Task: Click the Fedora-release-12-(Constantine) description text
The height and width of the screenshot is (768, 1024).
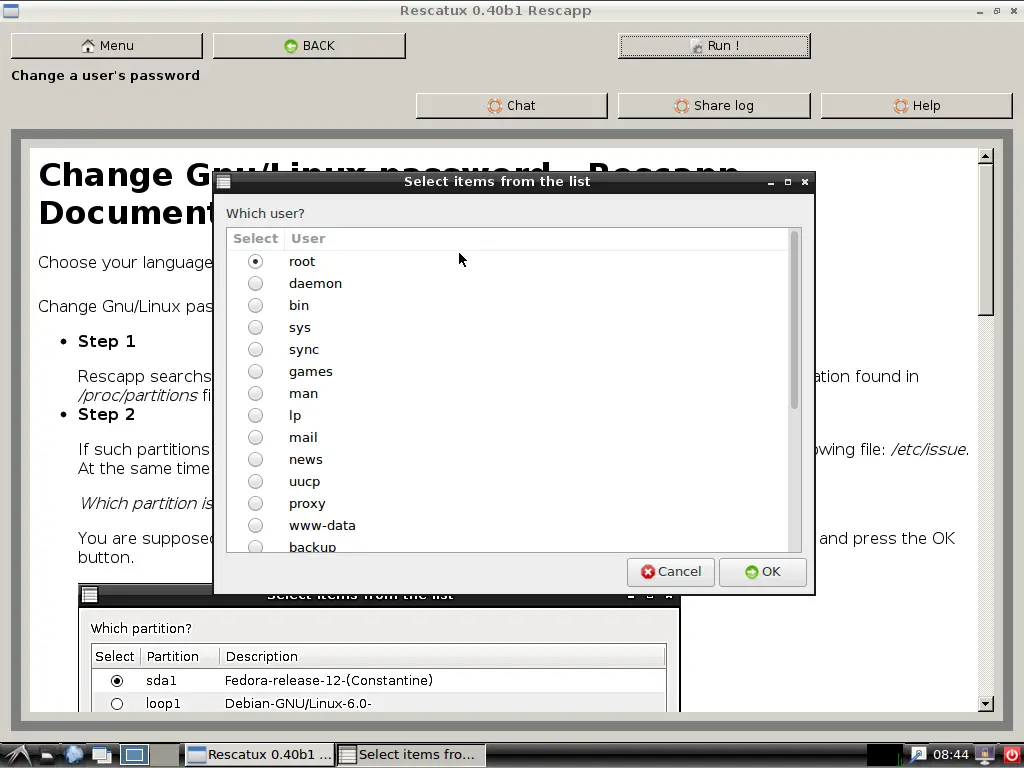Action: [x=328, y=680]
